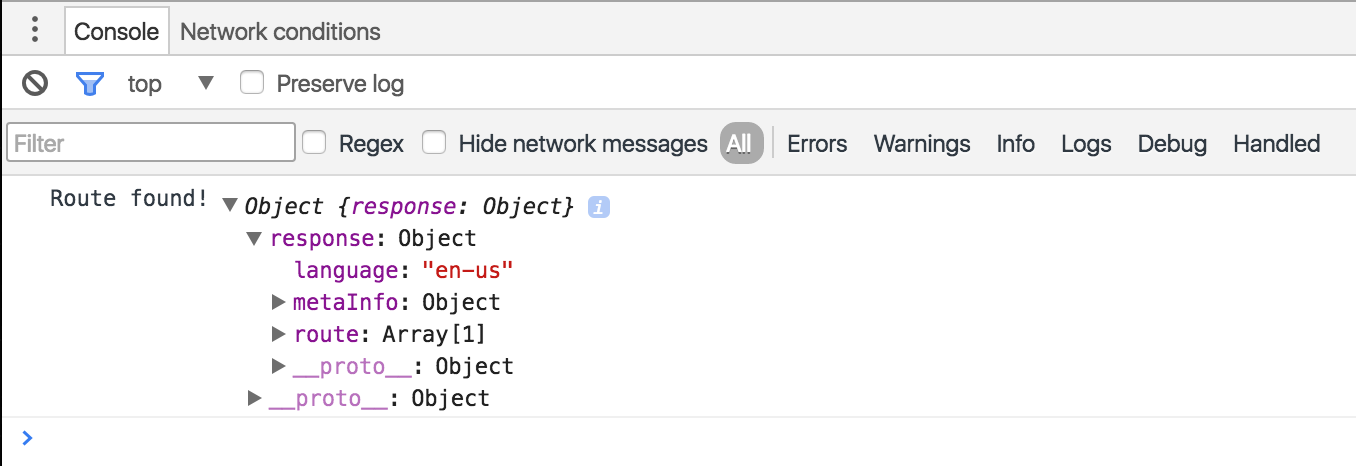This screenshot has width=1356, height=466.
Task: Open the three-dot drawer menu
Action: tap(35, 30)
